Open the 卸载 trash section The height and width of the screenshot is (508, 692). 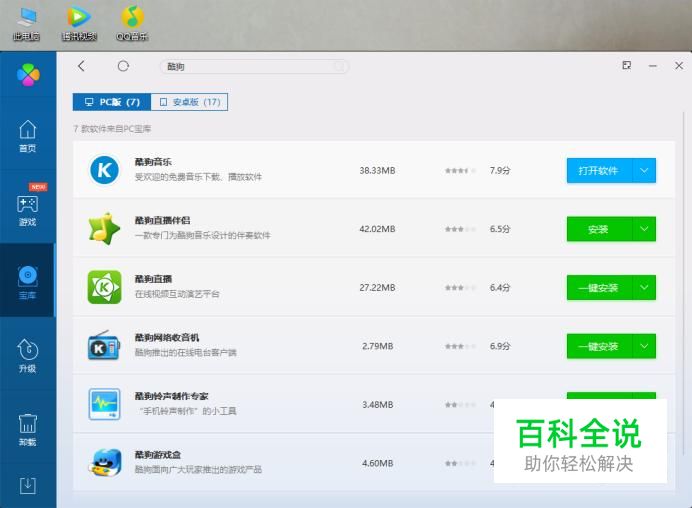coord(27,430)
